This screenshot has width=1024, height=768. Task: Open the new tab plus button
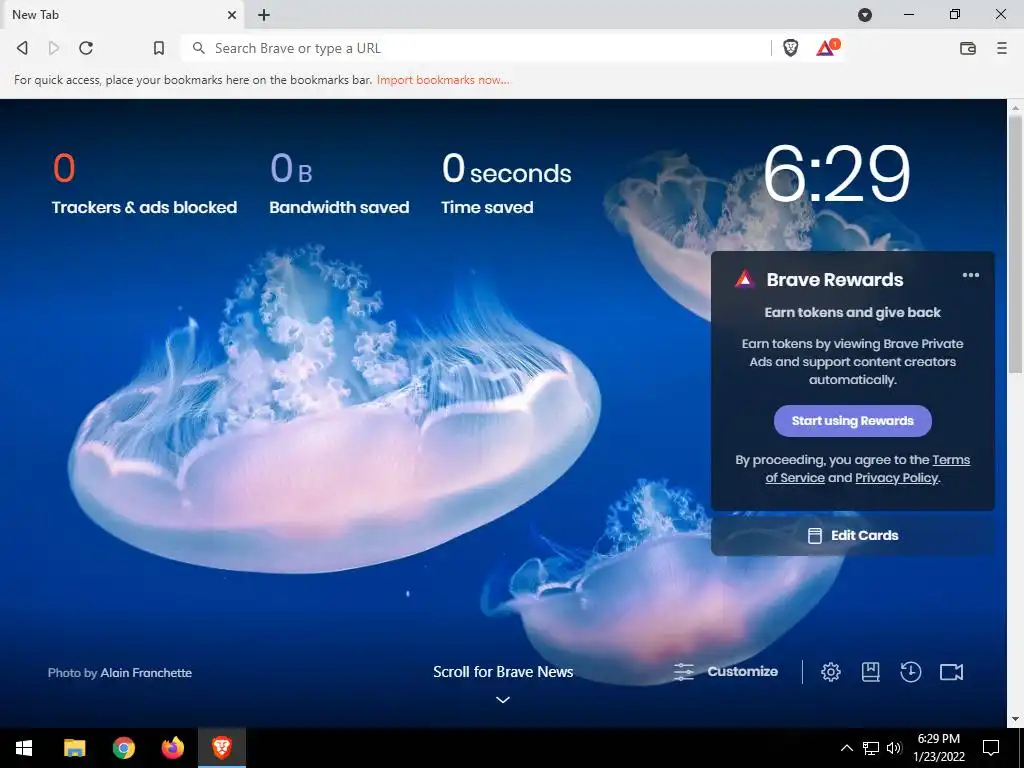[x=264, y=14]
